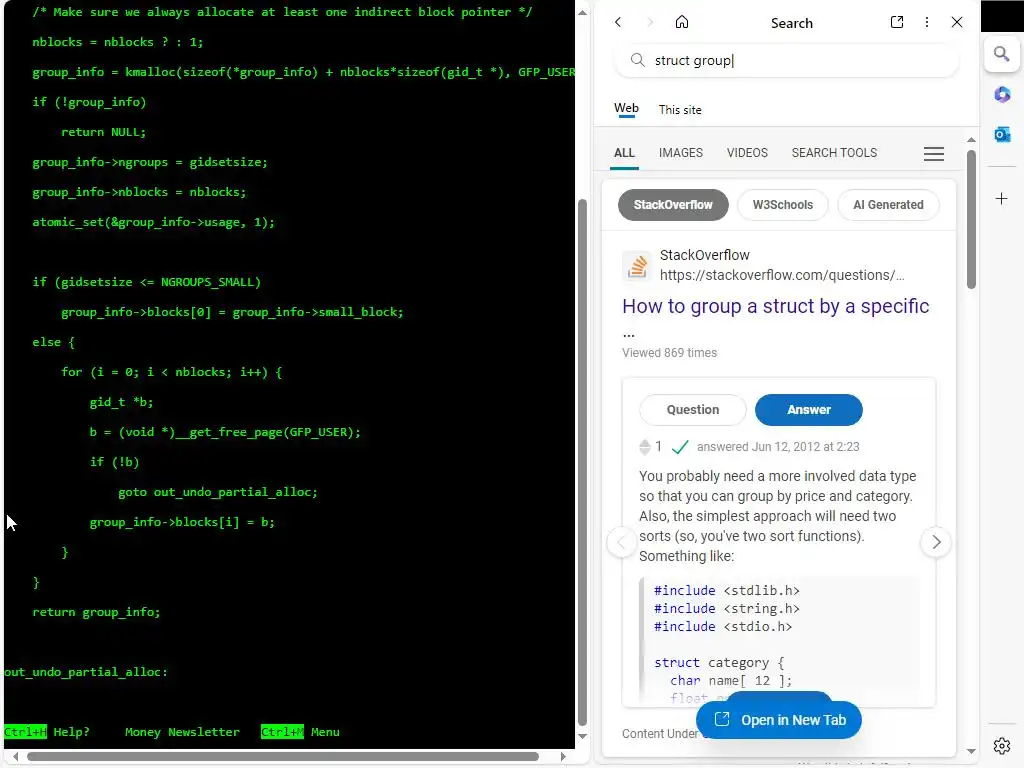1024x768 pixels.
Task: Select the Web search scope tab
Action: [x=626, y=109]
